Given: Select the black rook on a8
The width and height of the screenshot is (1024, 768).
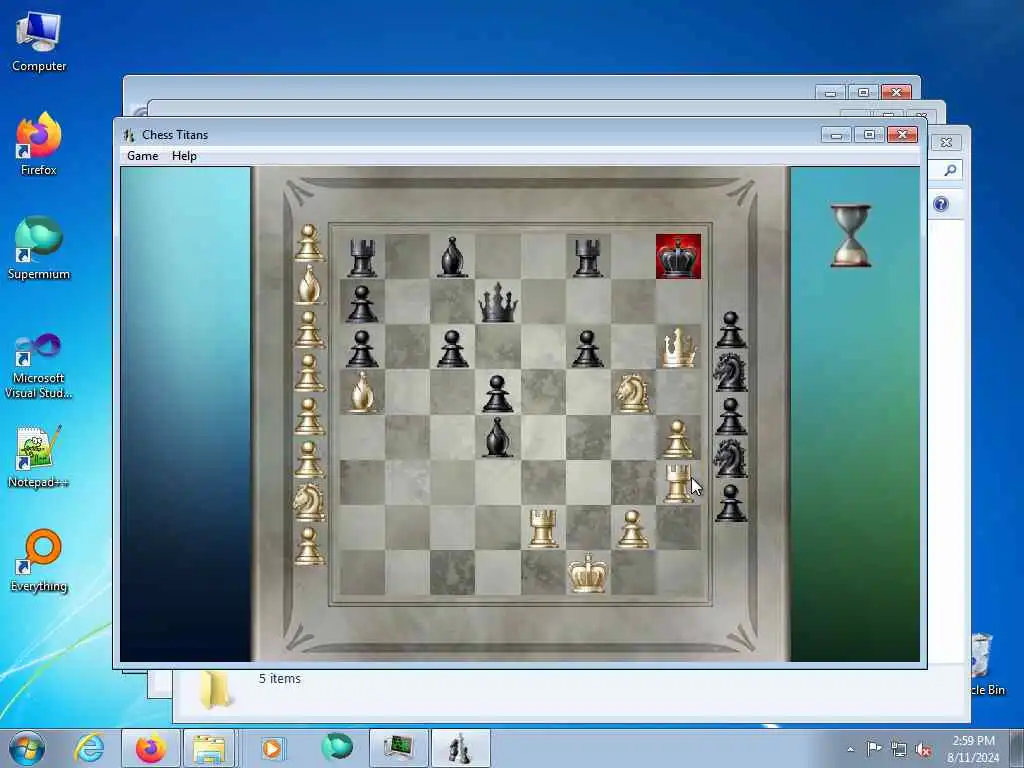Looking at the screenshot, I should [x=362, y=257].
